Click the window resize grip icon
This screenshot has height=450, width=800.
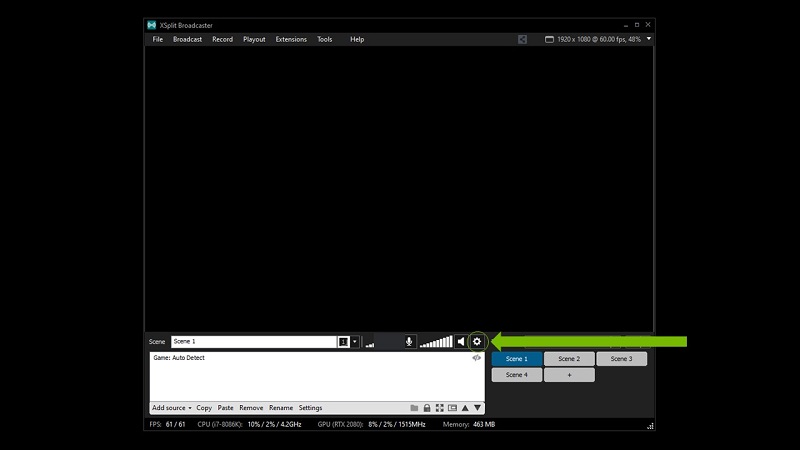[x=650, y=426]
